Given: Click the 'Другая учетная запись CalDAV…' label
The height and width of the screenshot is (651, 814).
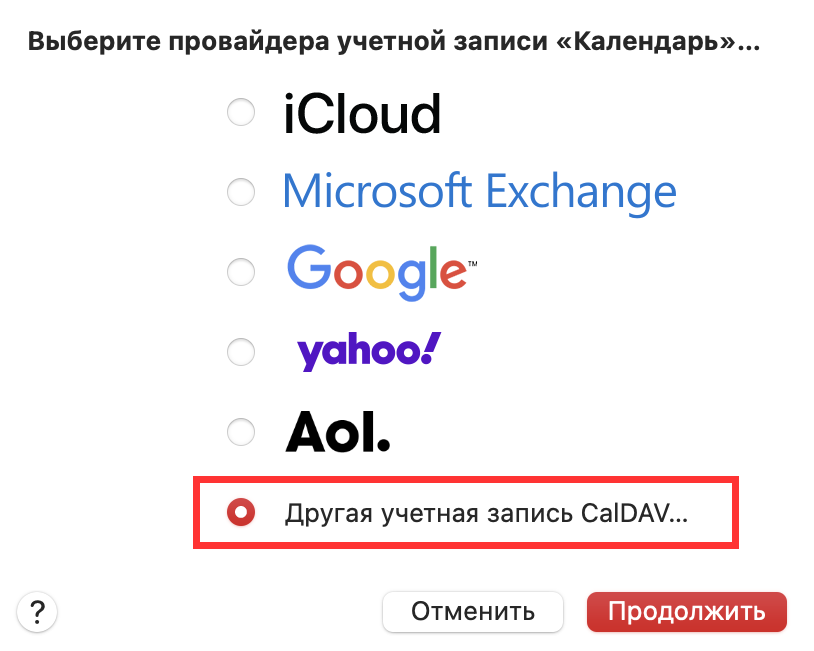Looking at the screenshot, I should click(x=487, y=514).
